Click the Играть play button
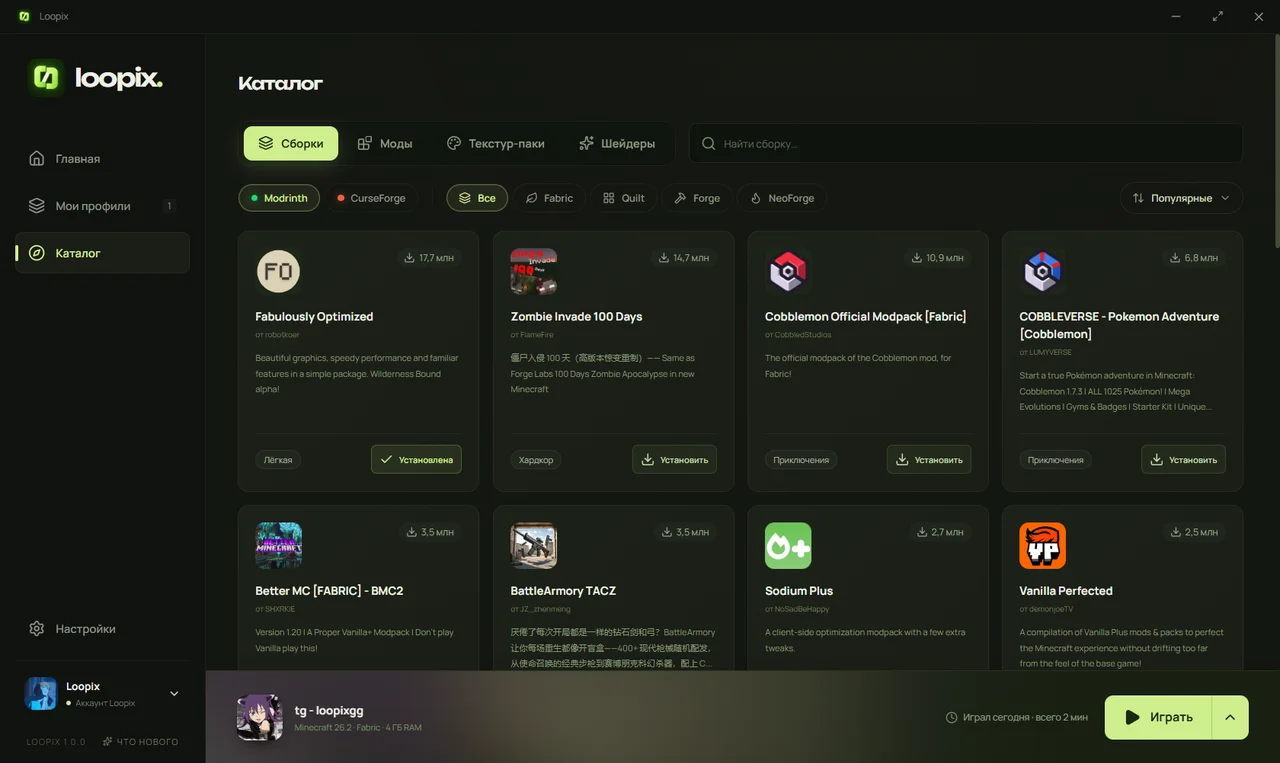Screen dimensions: 1280x763 click(1158, 717)
